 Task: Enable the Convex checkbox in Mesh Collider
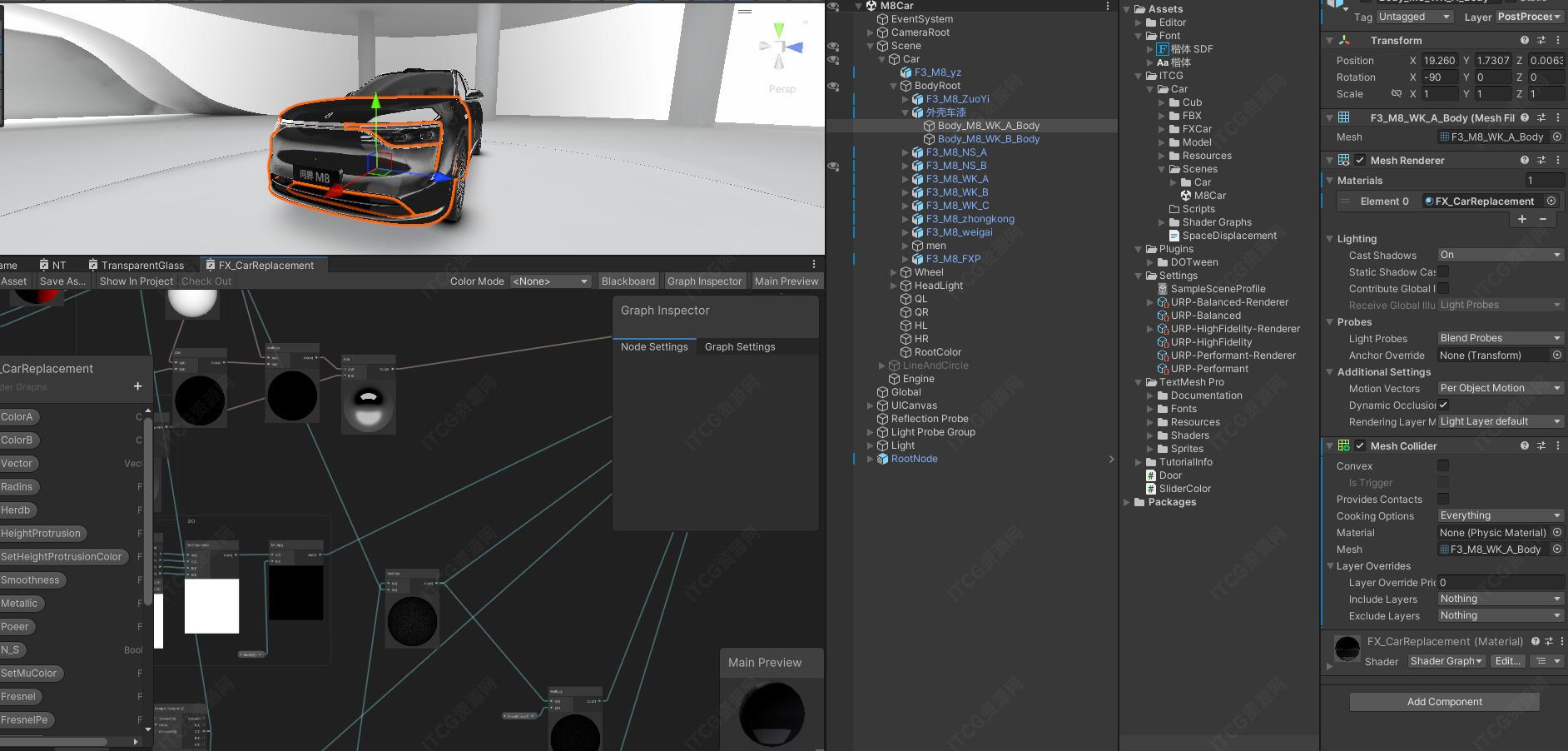pos(1443,466)
